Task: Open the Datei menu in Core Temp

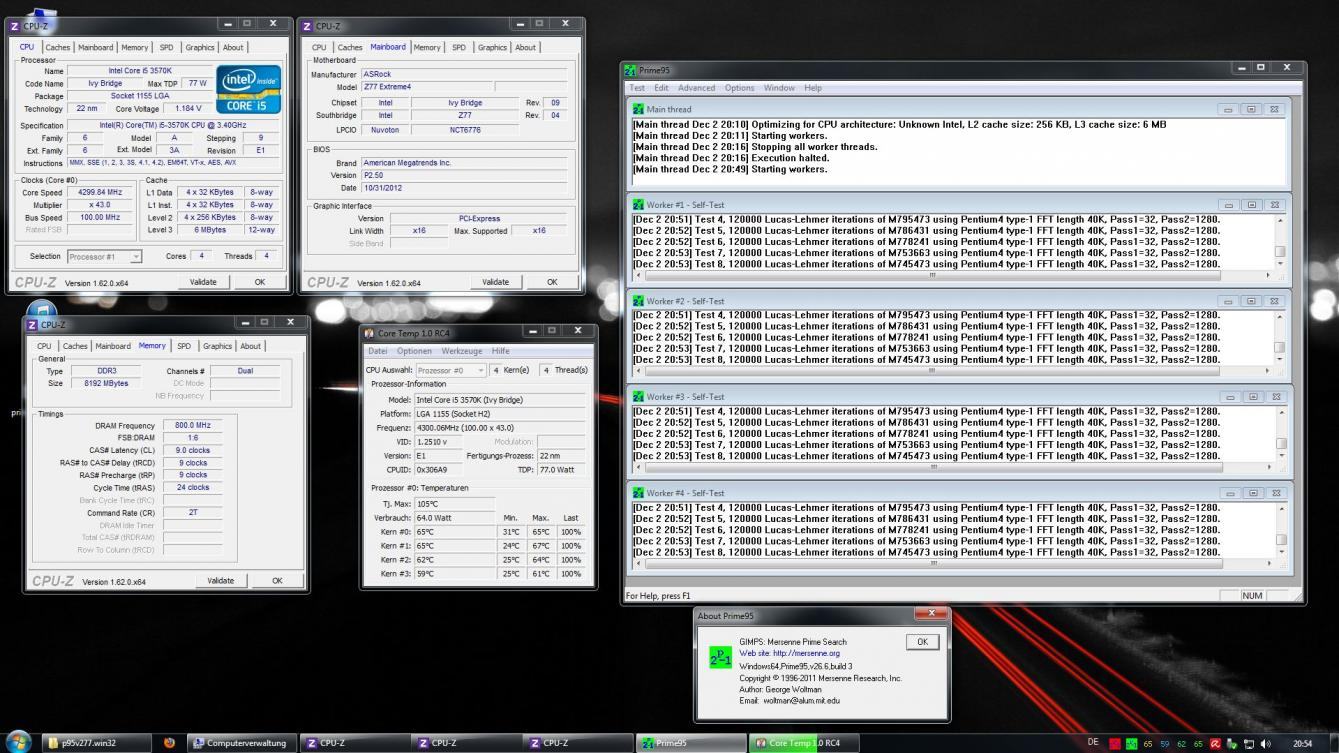Action: pyautogui.click(x=377, y=351)
